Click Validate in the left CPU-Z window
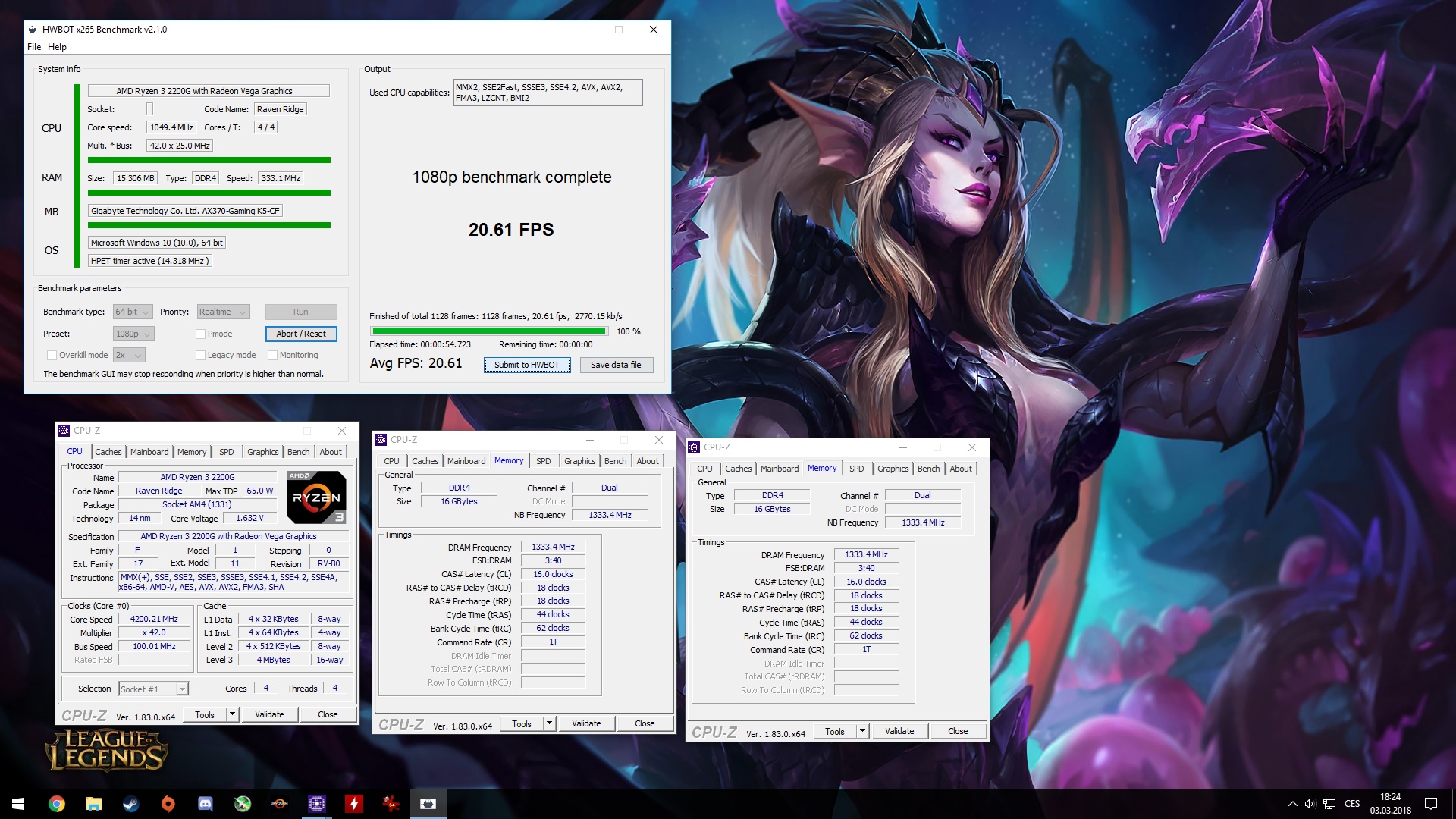Screen dimensions: 1456x819 point(269,714)
